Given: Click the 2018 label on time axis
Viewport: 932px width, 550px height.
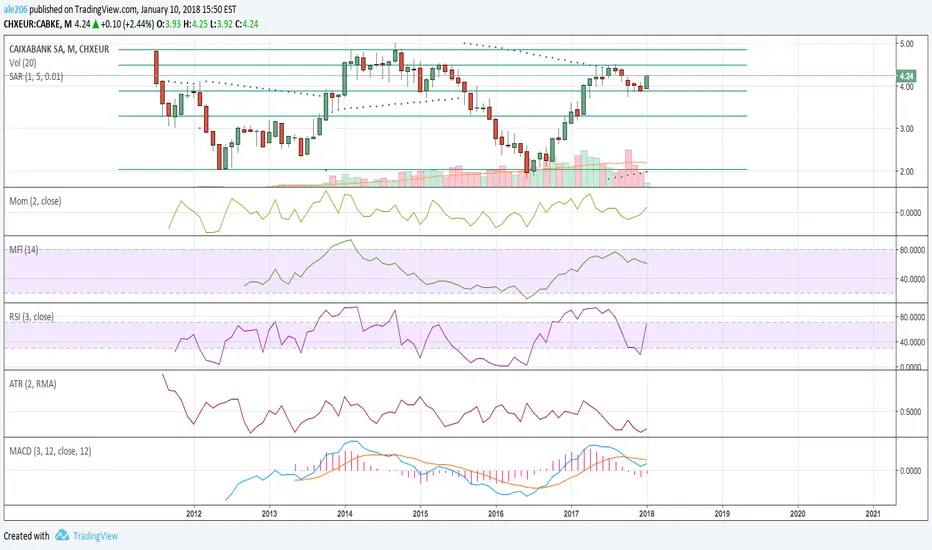Looking at the screenshot, I should pyautogui.click(x=647, y=514).
